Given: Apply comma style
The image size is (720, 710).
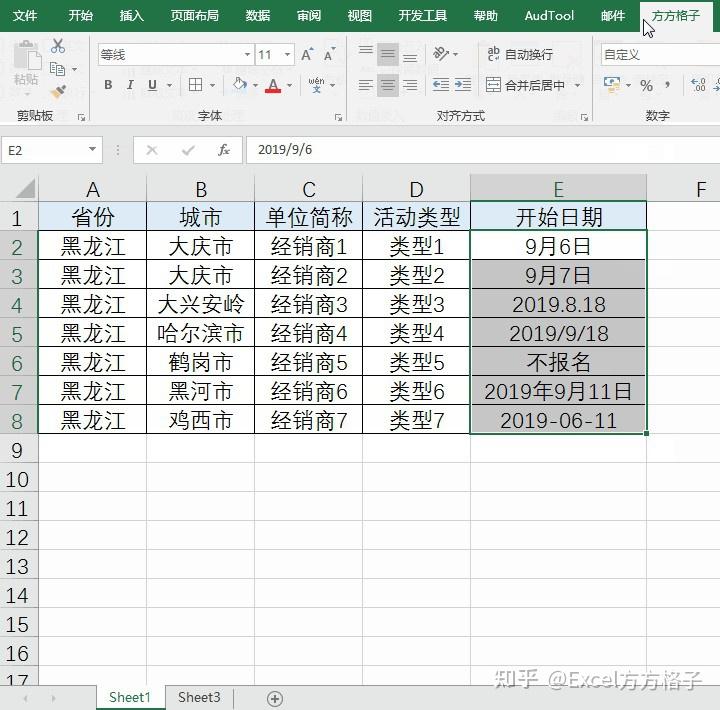Looking at the screenshot, I should (667, 85).
